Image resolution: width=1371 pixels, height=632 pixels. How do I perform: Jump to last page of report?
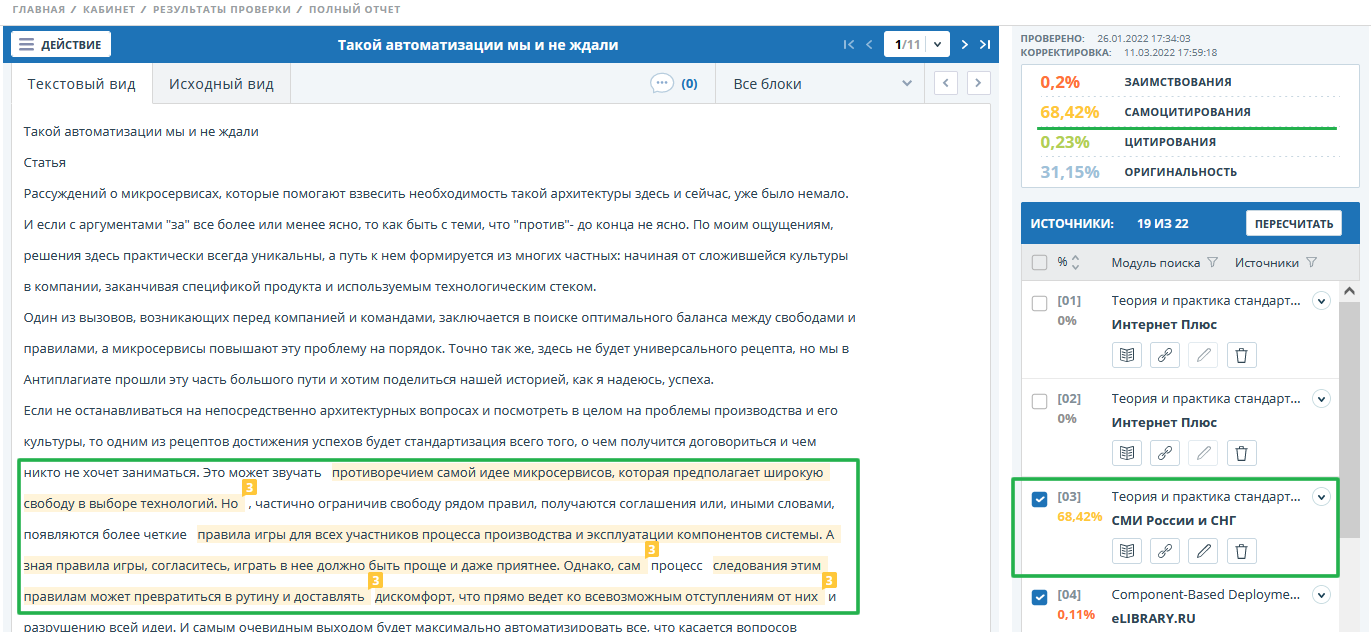(984, 45)
